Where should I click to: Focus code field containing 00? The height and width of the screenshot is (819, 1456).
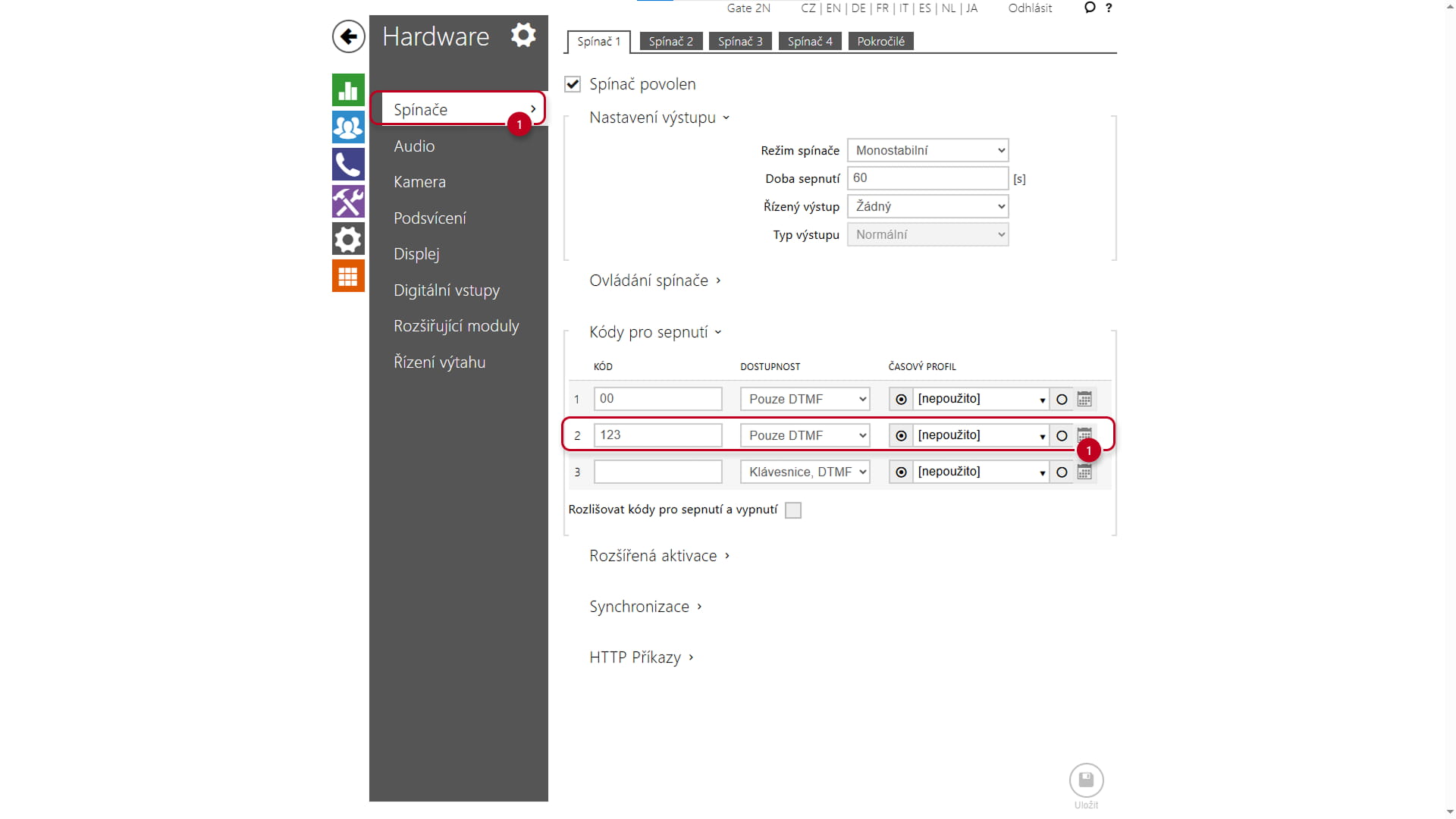point(657,399)
